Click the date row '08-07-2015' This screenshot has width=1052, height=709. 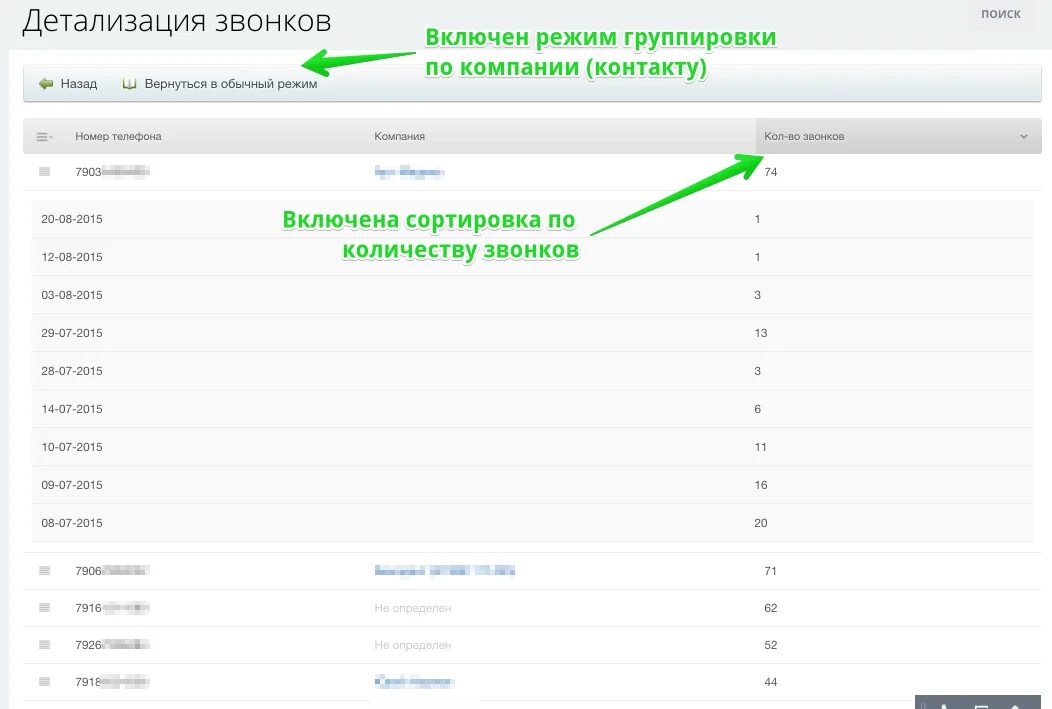point(532,523)
